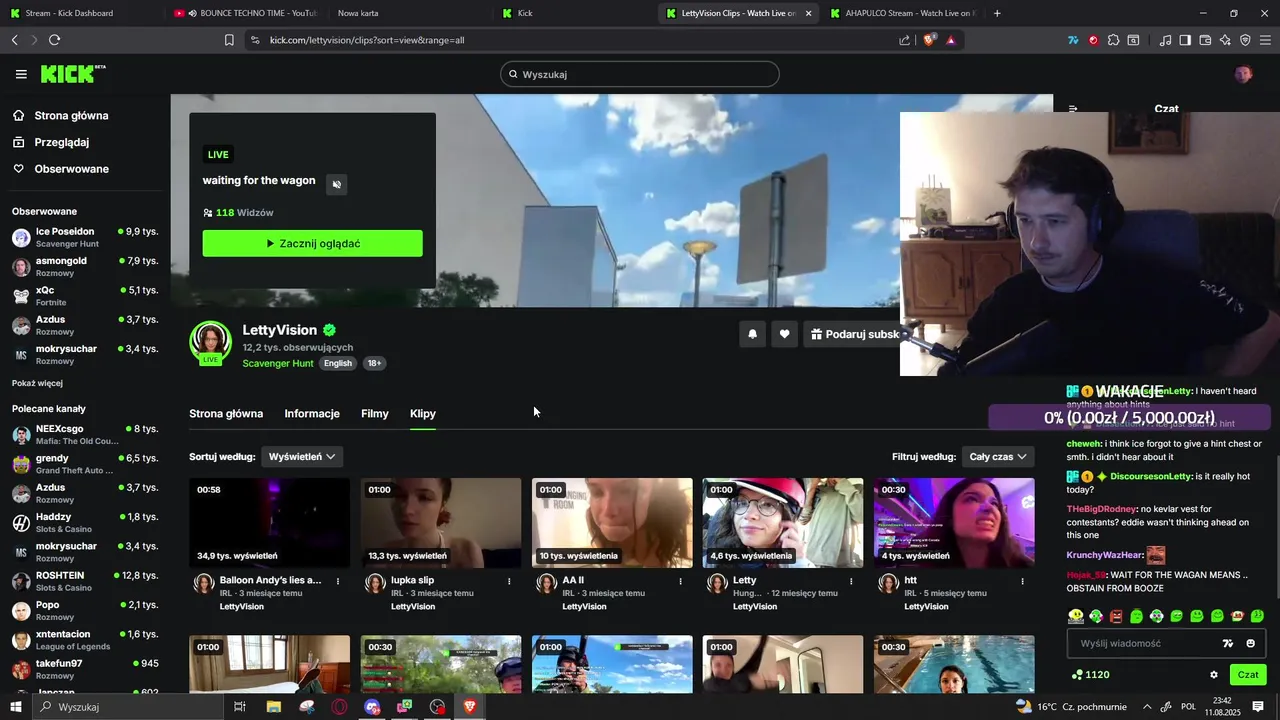Screen dimensions: 1280x720
Task: Open options menu for Letty clip
Action: tap(852, 581)
